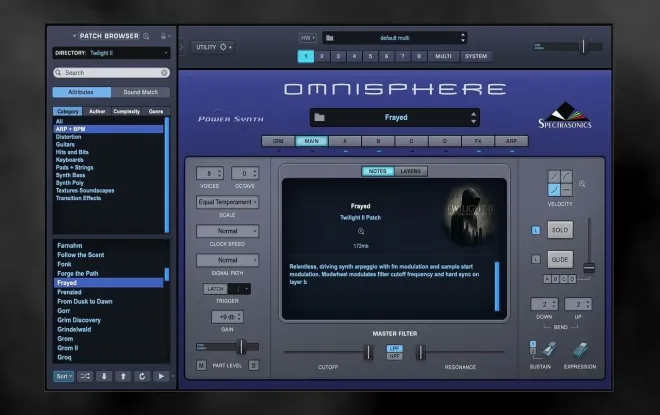Toggle the L button beside Glide
This screenshot has width=660, height=415.
(x=535, y=260)
